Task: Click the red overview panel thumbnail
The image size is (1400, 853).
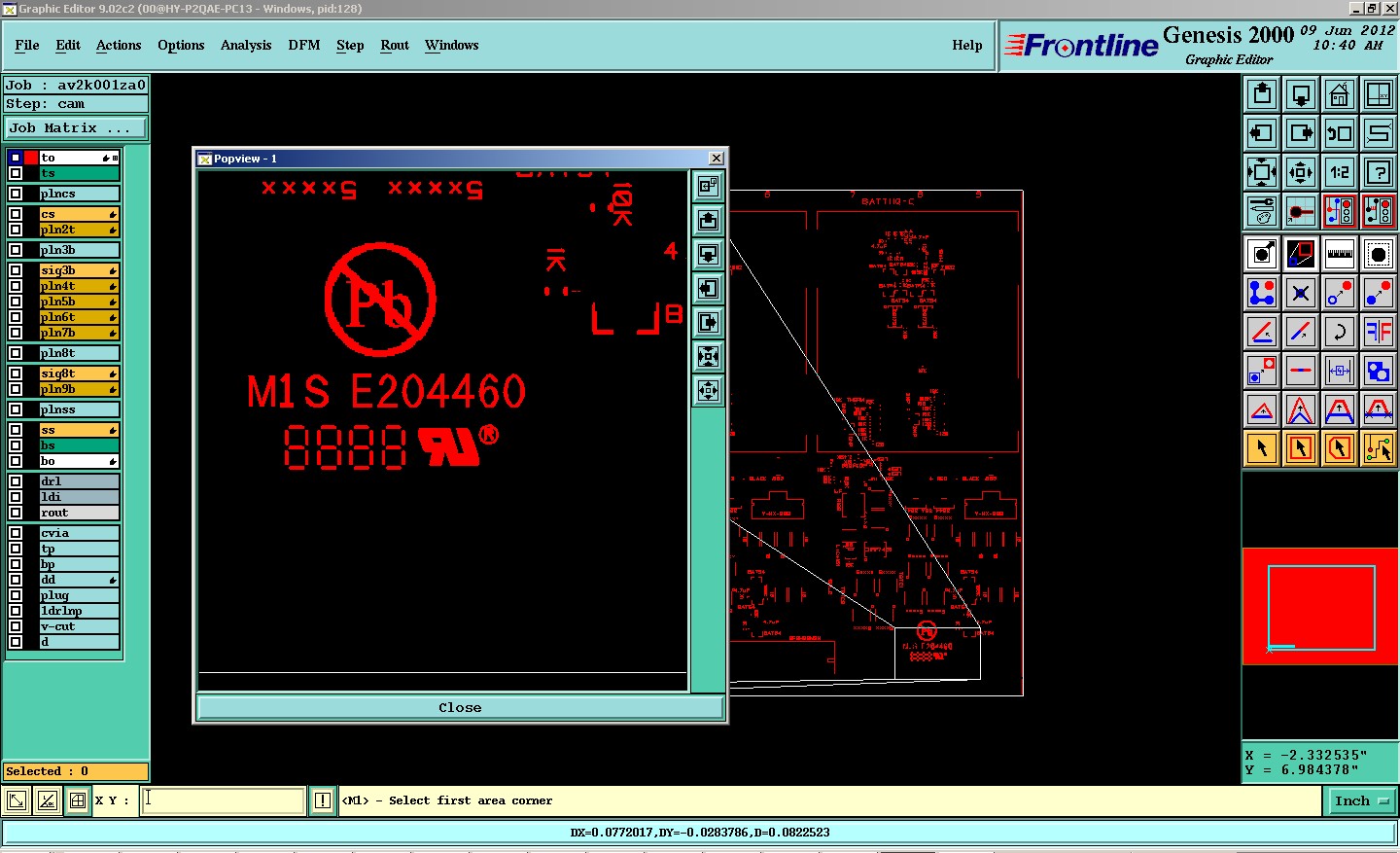Action: pos(1320,607)
